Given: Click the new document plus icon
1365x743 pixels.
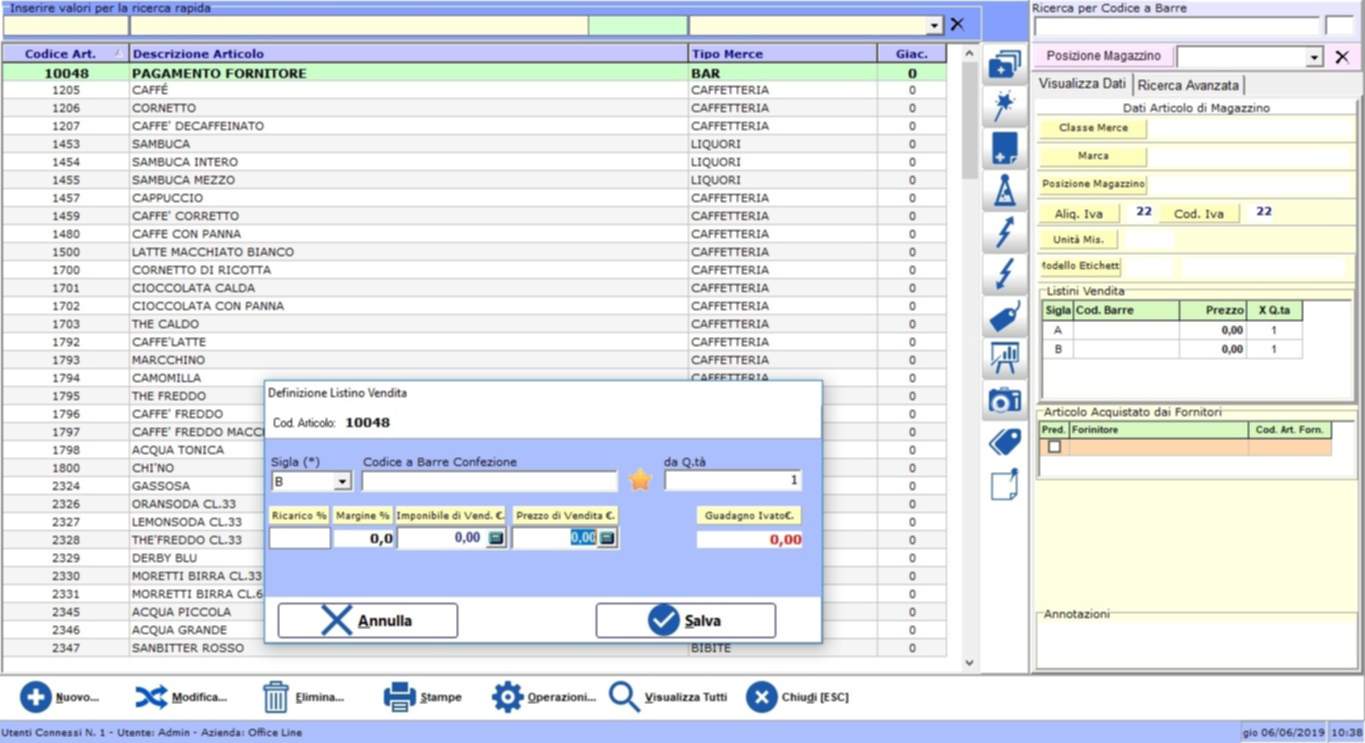Looking at the screenshot, I should point(1004,148).
